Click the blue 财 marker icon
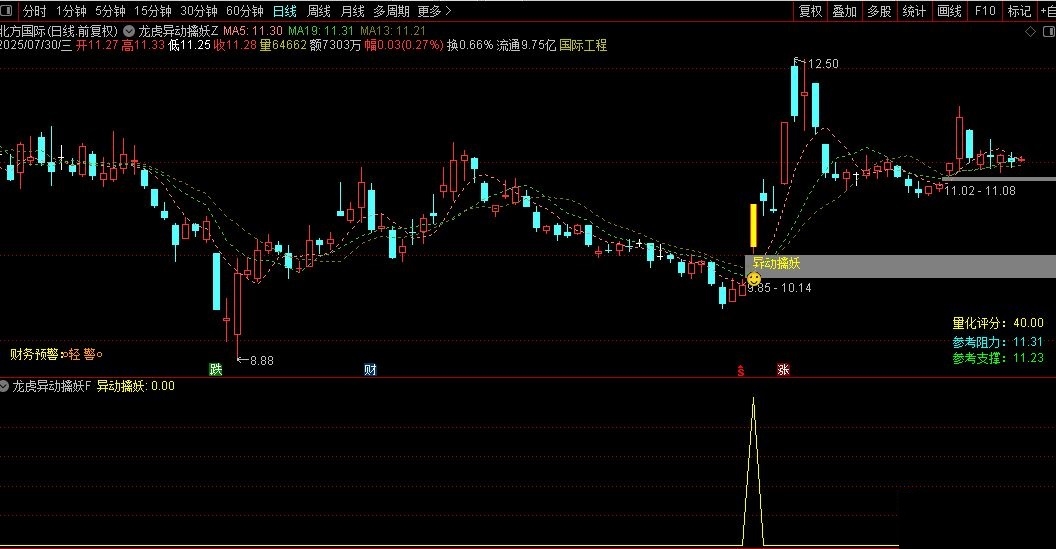The width and height of the screenshot is (1056, 549). click(x=370, y=369)
